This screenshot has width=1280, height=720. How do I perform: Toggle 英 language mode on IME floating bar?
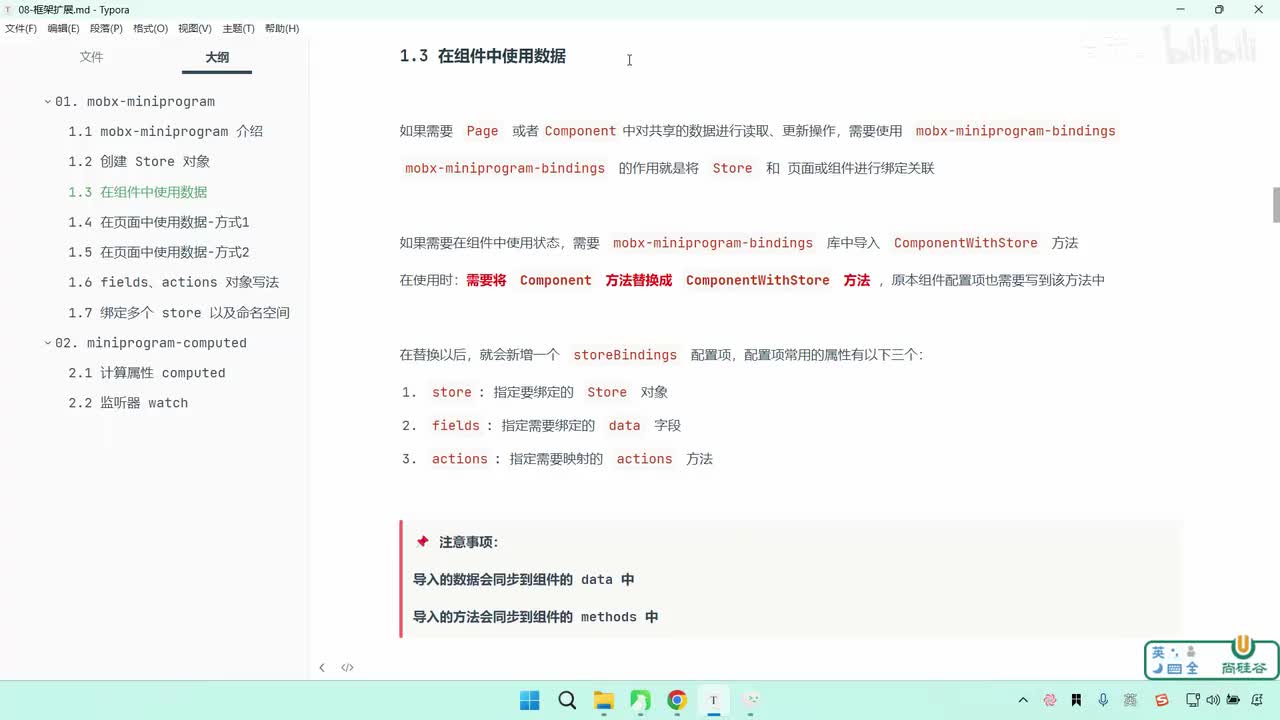pyautogui.click(x=1159, y=652)
